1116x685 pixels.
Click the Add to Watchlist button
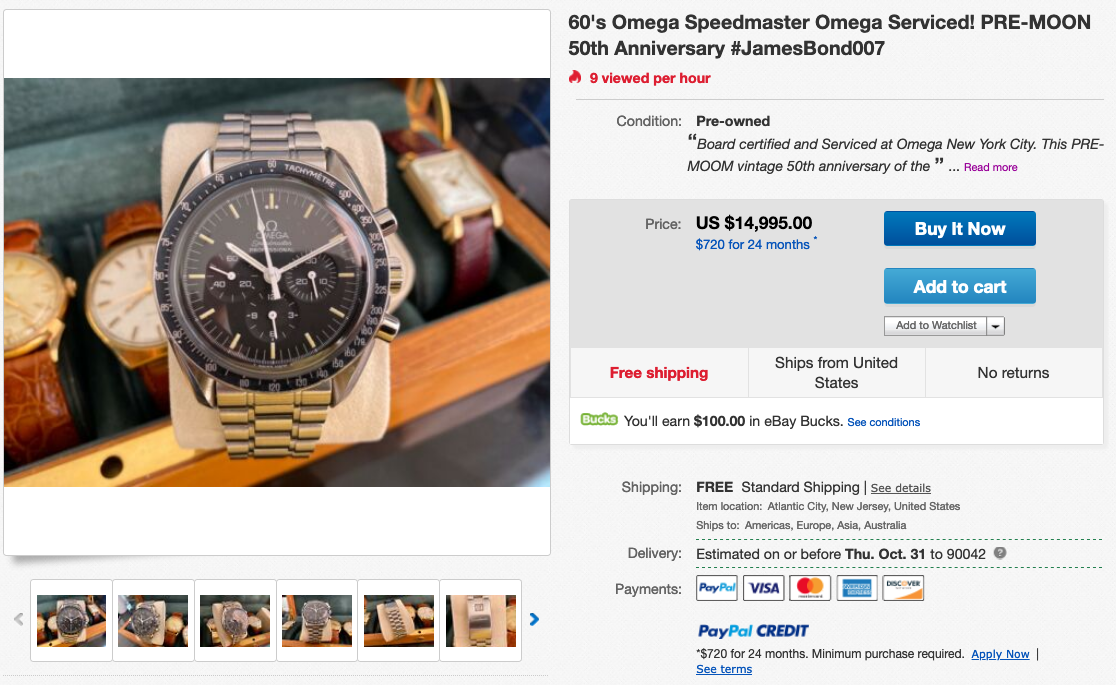point(935,326)
